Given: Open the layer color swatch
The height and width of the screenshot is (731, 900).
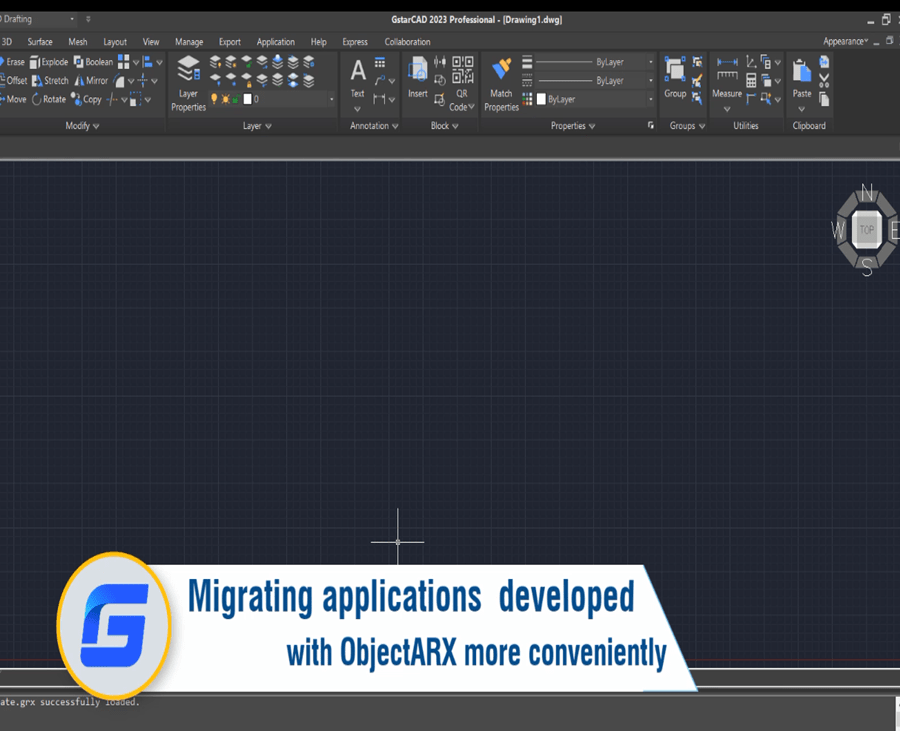Looking at the screenshot, I should coord(247,99).
